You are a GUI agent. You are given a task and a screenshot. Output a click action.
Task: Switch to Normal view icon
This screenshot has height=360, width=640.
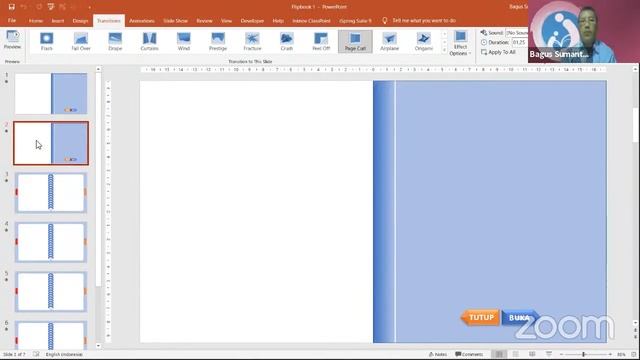(x=499, y=354)
